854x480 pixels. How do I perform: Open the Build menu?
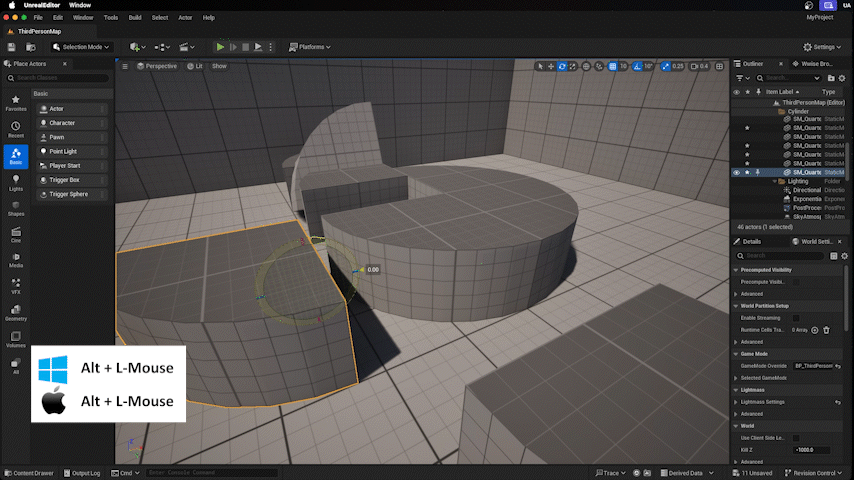pos(135,18)
